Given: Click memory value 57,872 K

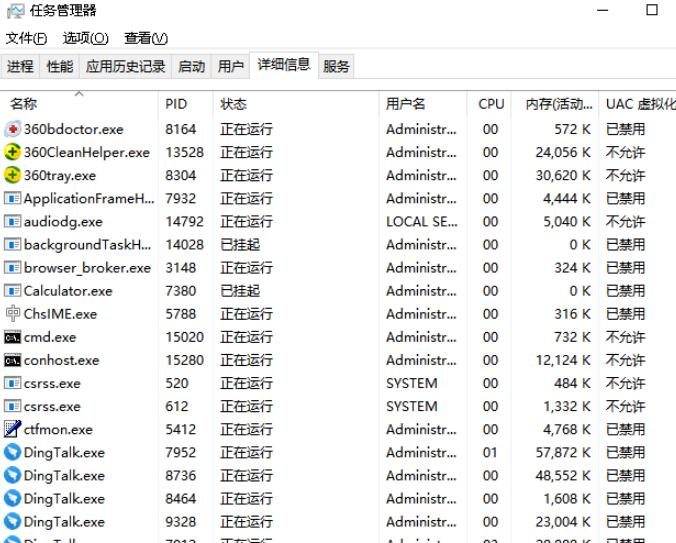Looking at the screenshot, I should pyautogui.click(x=563, y=452).
